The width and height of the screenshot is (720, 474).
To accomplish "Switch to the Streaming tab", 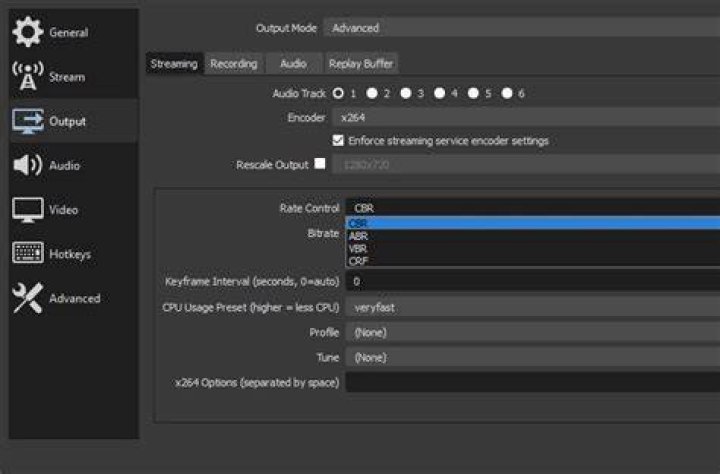I will (174, 64).
